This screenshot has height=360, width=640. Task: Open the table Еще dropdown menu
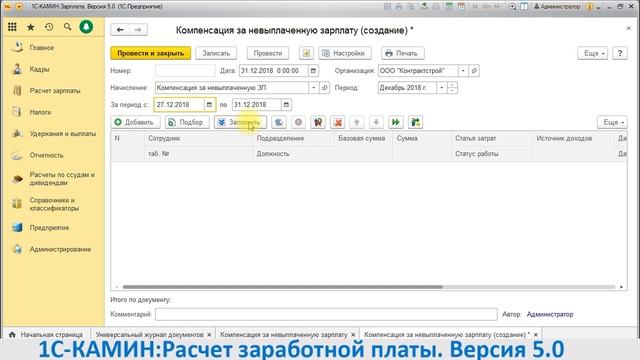(612, 122)
